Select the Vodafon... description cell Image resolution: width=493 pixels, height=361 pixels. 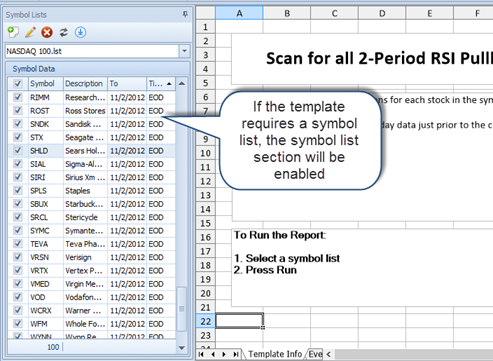[85, 297]
